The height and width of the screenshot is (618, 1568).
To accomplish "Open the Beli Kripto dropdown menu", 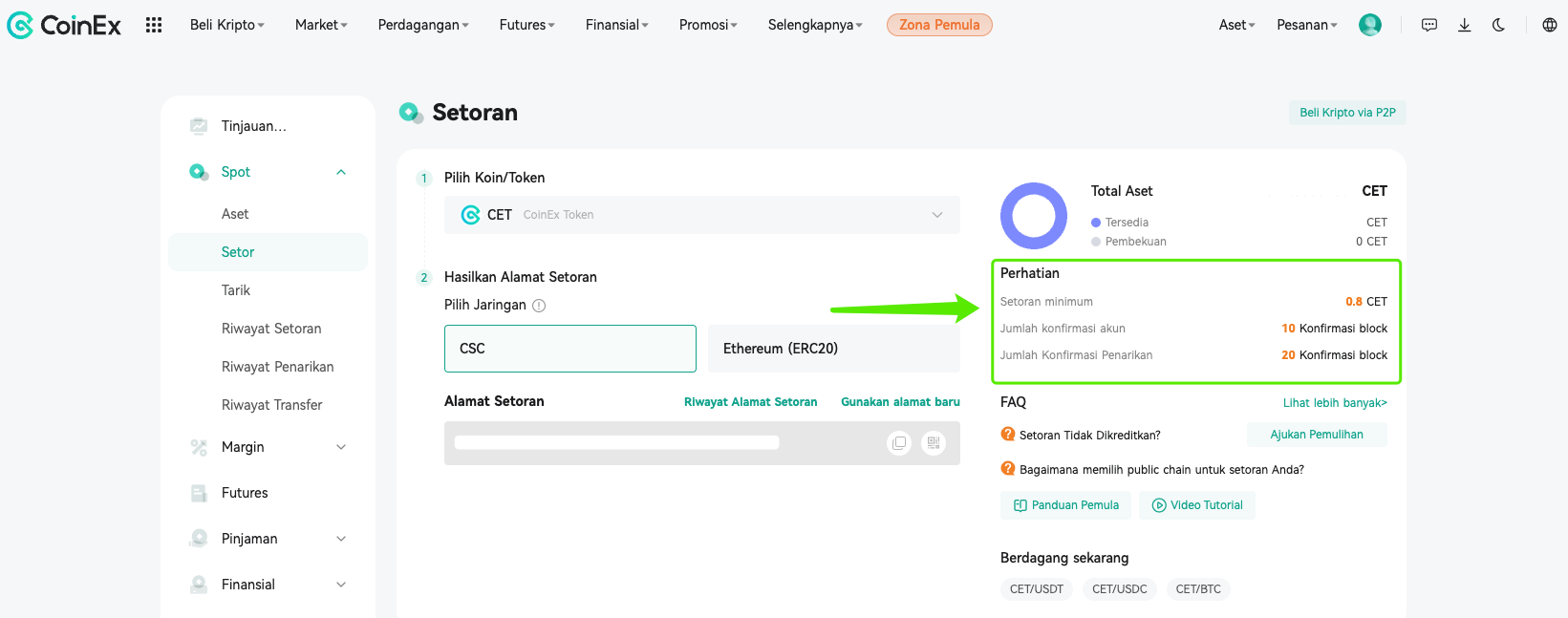I will pyautogui.click(x=227, y=25).
